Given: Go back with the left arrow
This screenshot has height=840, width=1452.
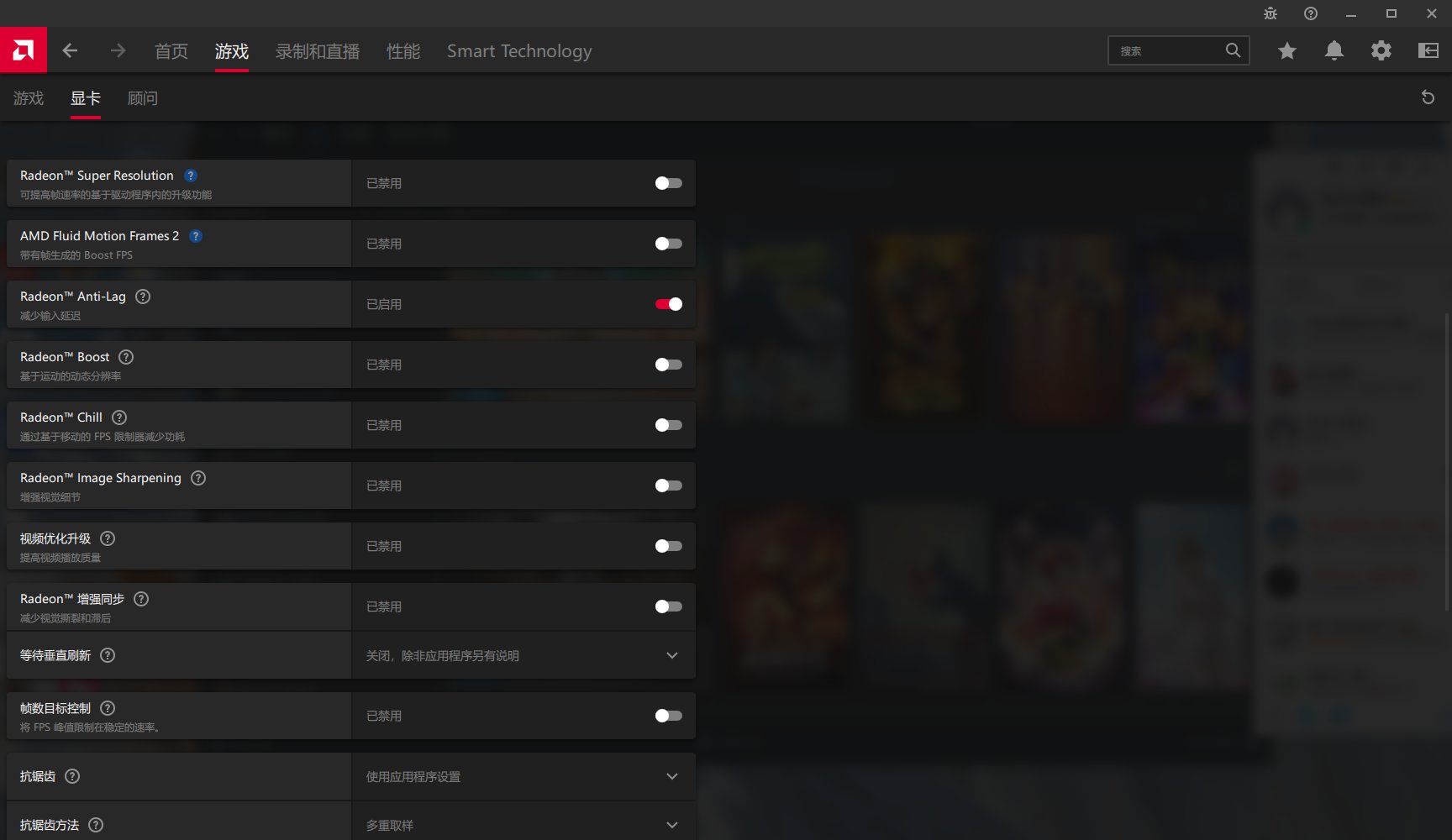Looking at the screenshot, I should 70,50.
